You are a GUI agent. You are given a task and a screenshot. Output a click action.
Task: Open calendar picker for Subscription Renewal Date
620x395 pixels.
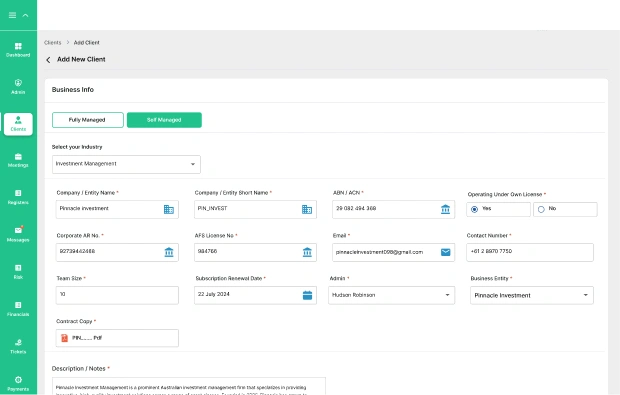coord(307,295)
